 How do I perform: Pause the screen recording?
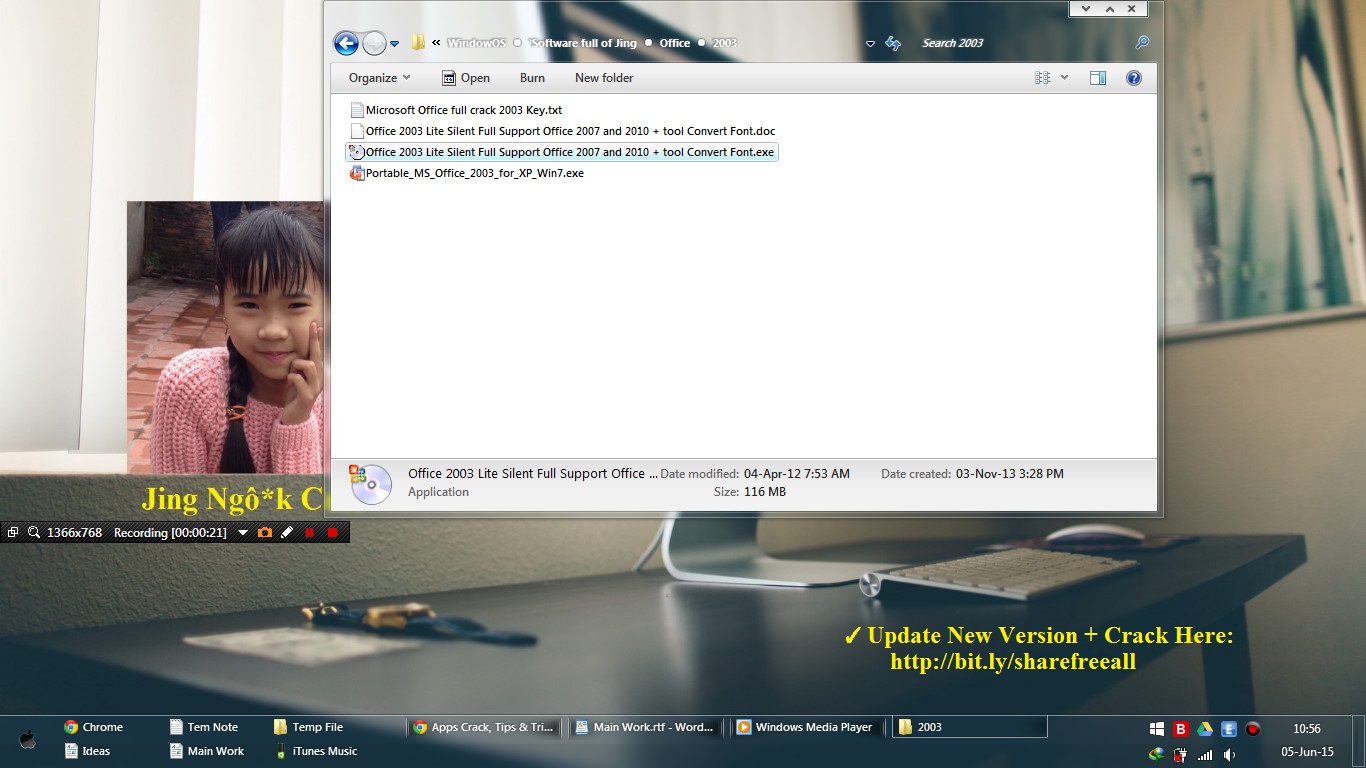click(310, 533)
